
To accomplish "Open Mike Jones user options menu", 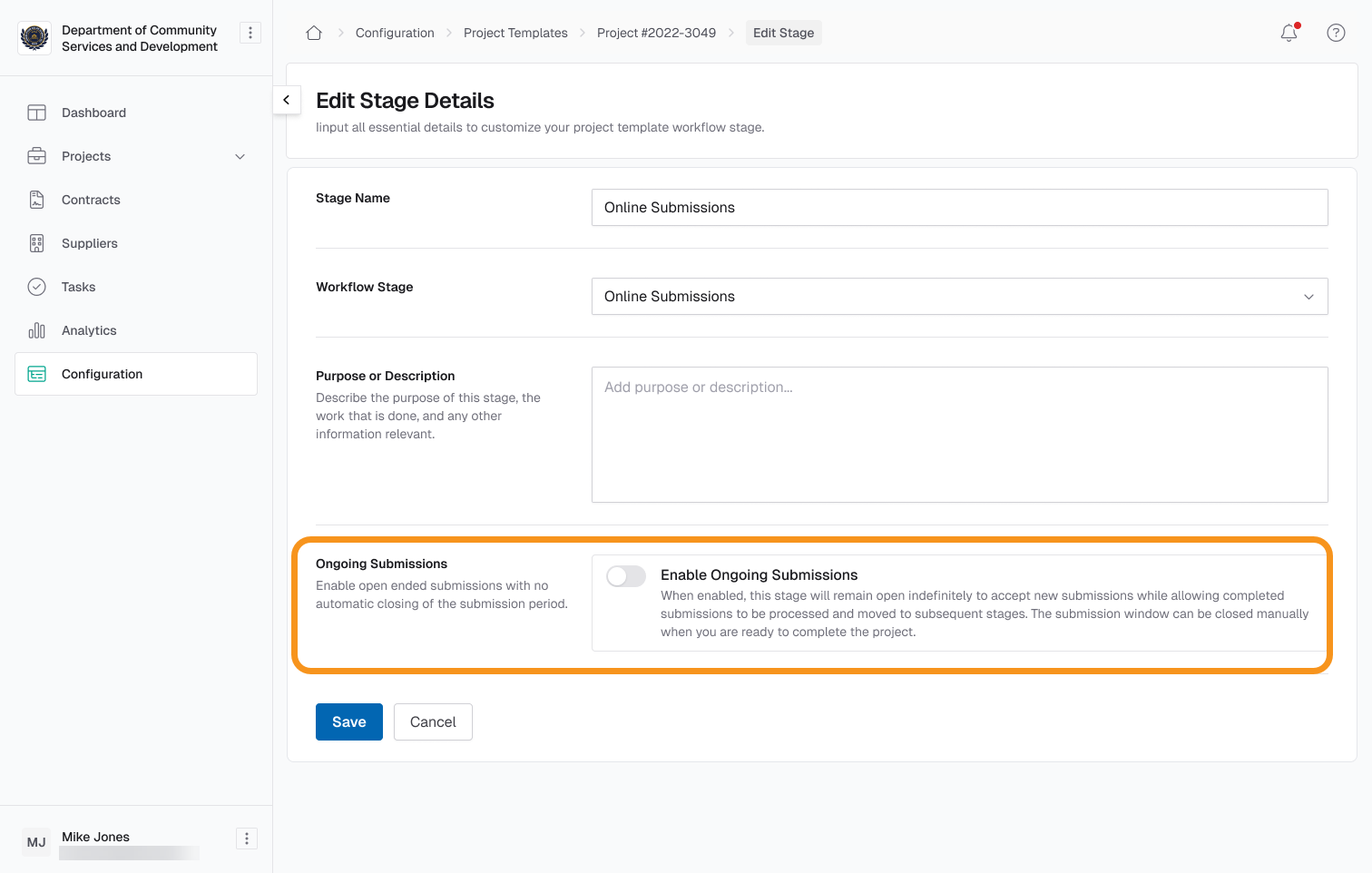I will click(x=247, y=839).
